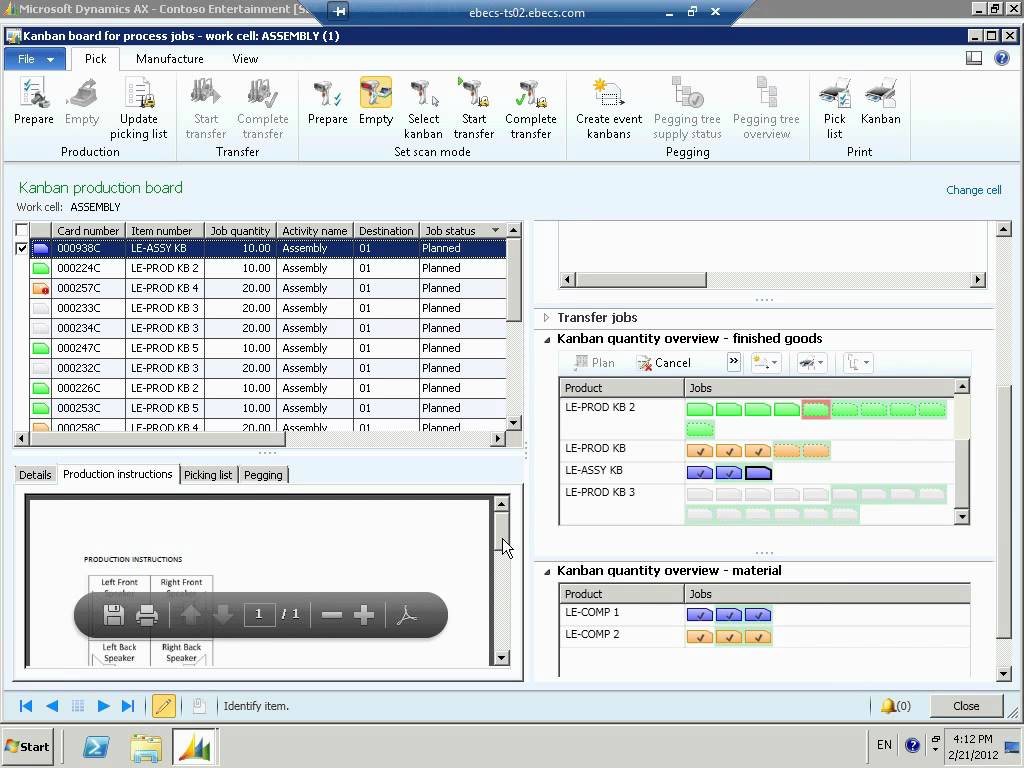The height and width of the screenshot is (768, 1024).
Task: Click the Change cell link
Action: tap(974, 190)
